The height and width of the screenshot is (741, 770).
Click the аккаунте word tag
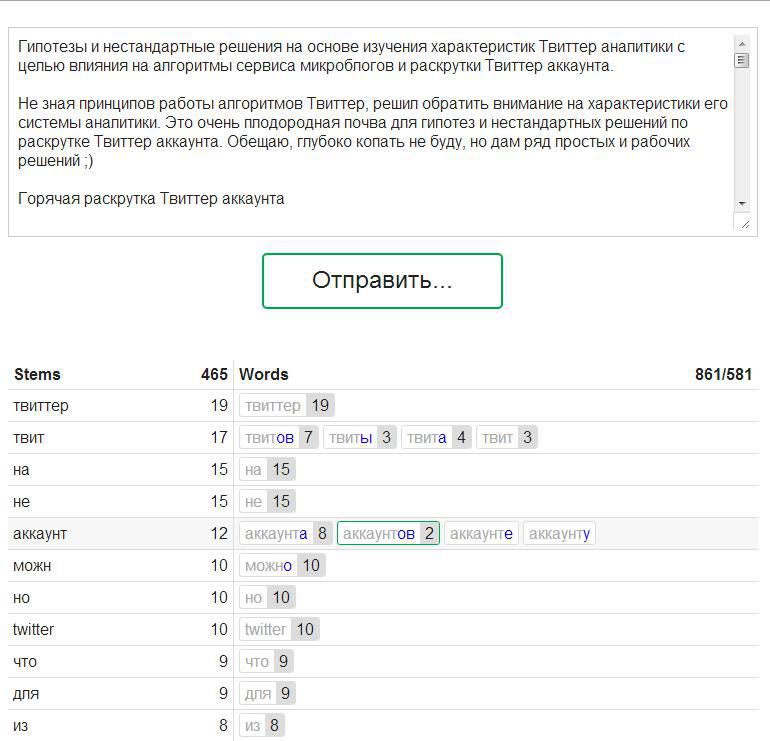(481, 533)
